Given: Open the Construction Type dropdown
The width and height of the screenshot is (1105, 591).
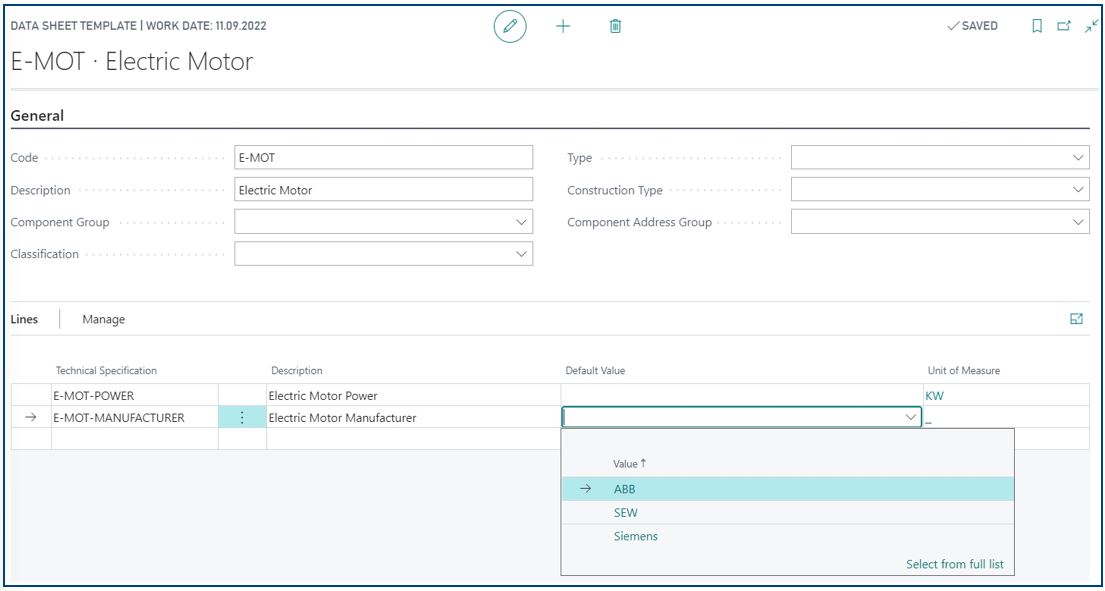Looking at the screenshot, I should pyautogui.click(x=1078, y=190).
